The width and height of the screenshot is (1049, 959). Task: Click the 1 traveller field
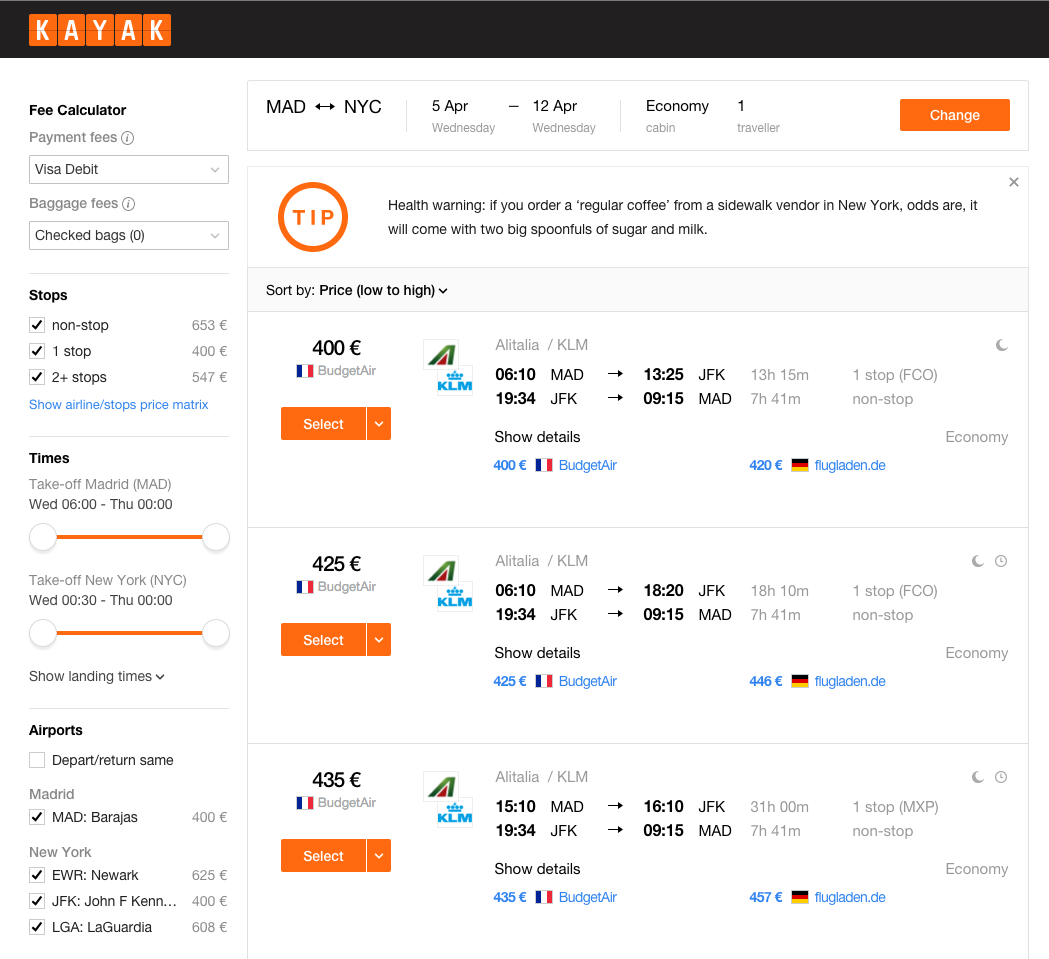(x=758, y=116)
